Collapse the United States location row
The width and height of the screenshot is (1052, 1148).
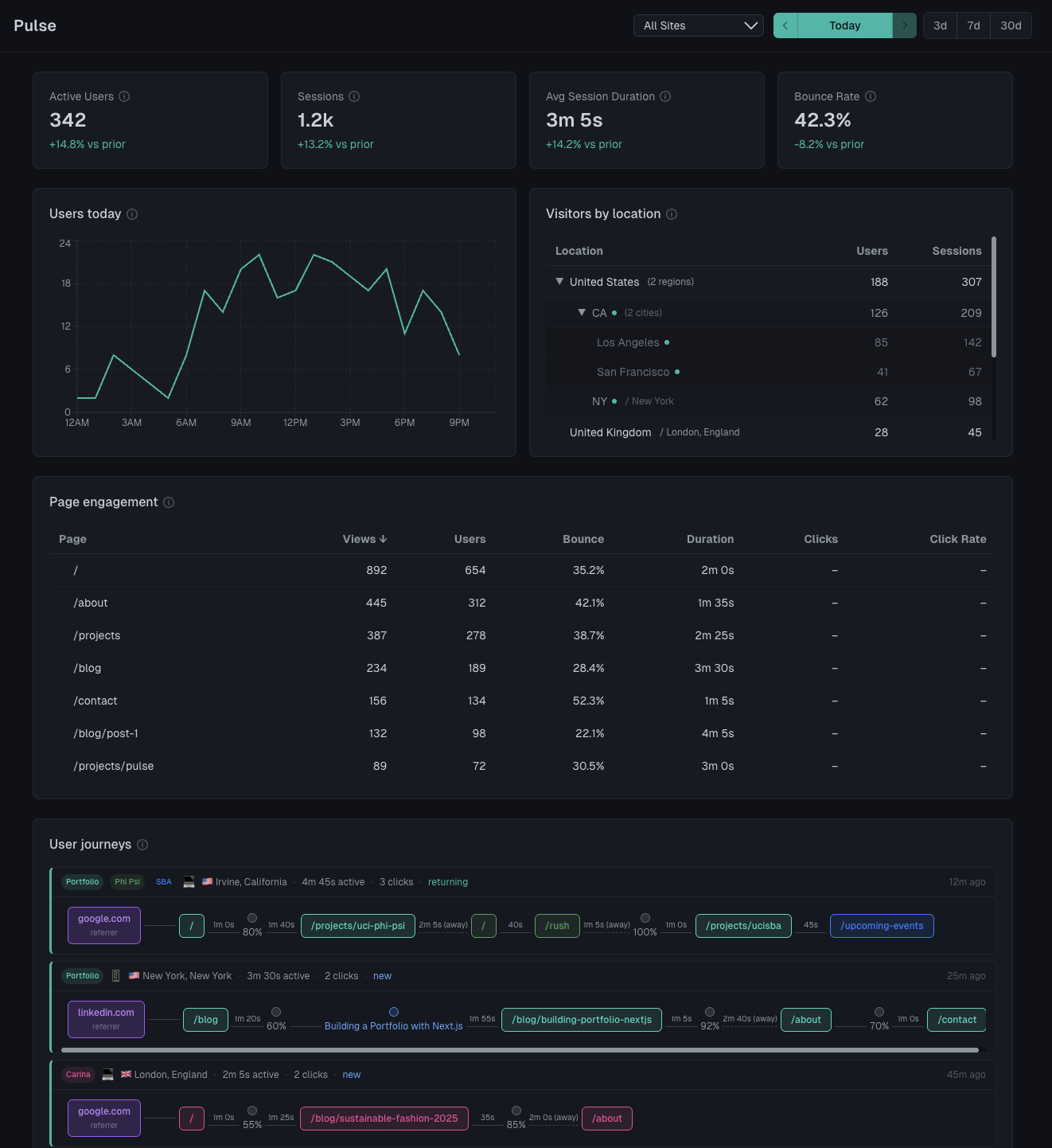[559, 282]
